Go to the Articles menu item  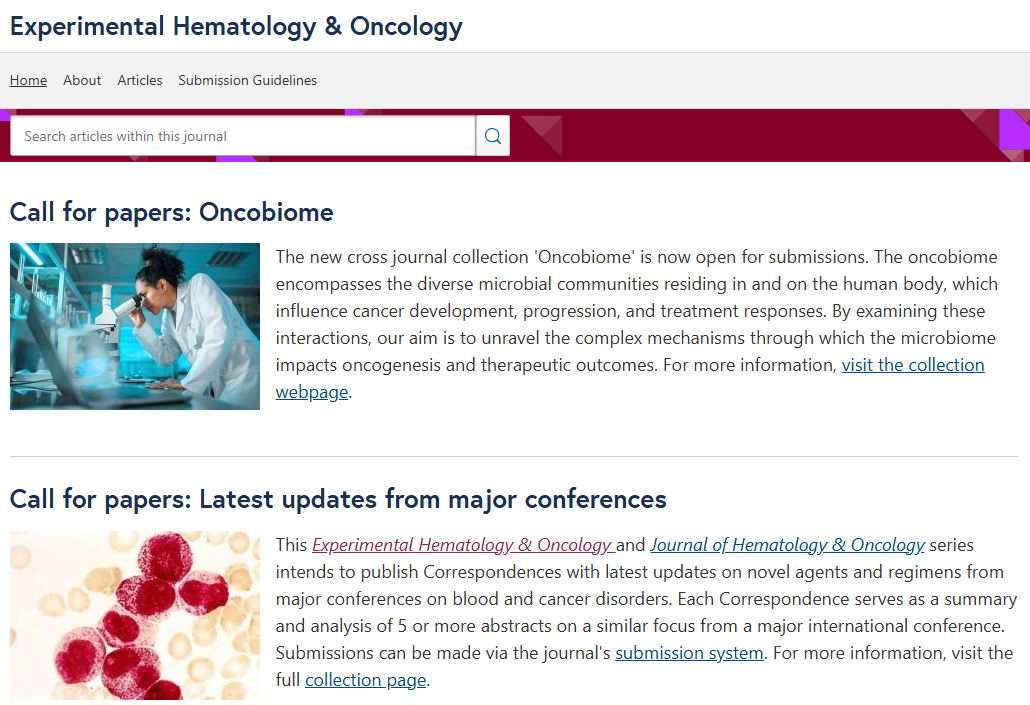pyautogui.click(x=140, y=80)
